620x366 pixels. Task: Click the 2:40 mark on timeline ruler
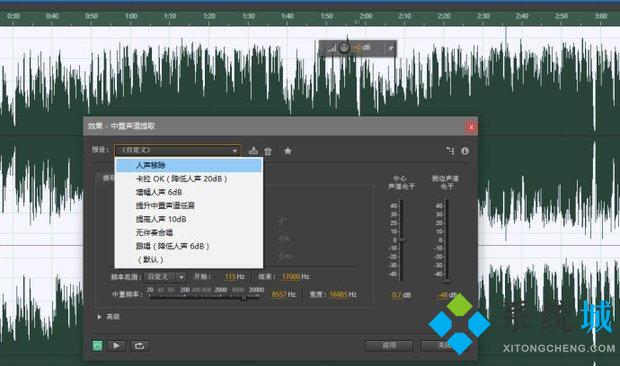click(522, 16)
